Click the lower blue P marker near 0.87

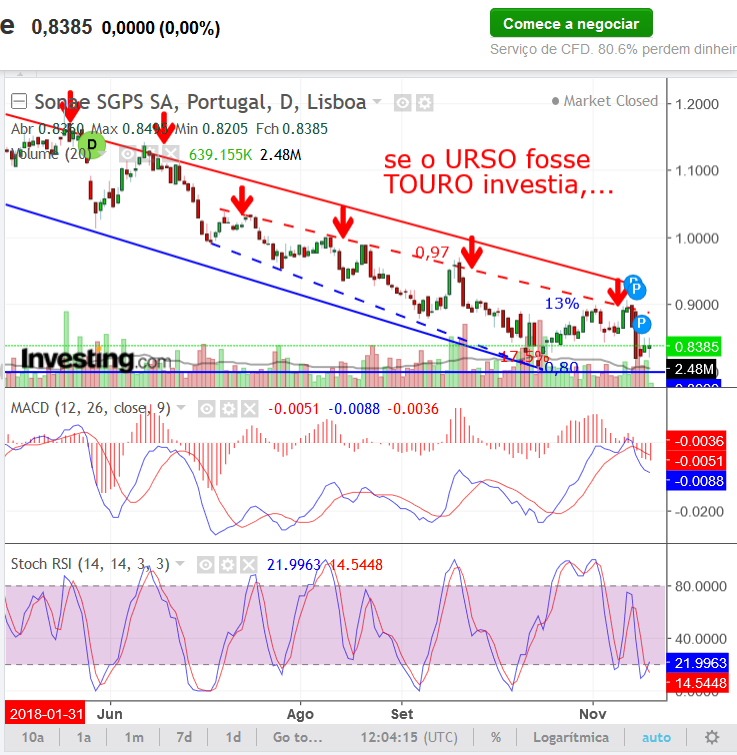641,324
